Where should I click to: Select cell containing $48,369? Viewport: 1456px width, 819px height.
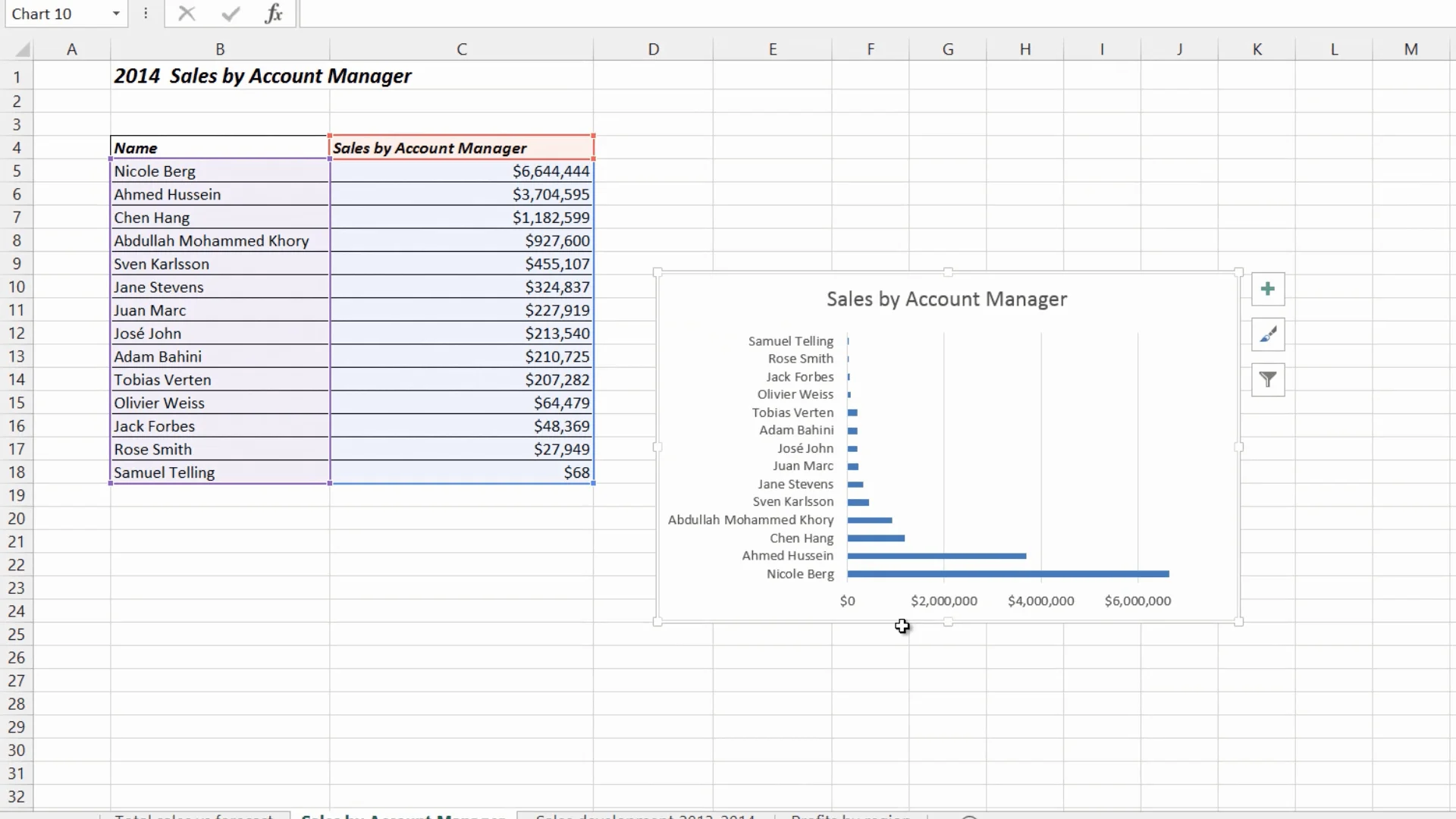pos(462,426)
